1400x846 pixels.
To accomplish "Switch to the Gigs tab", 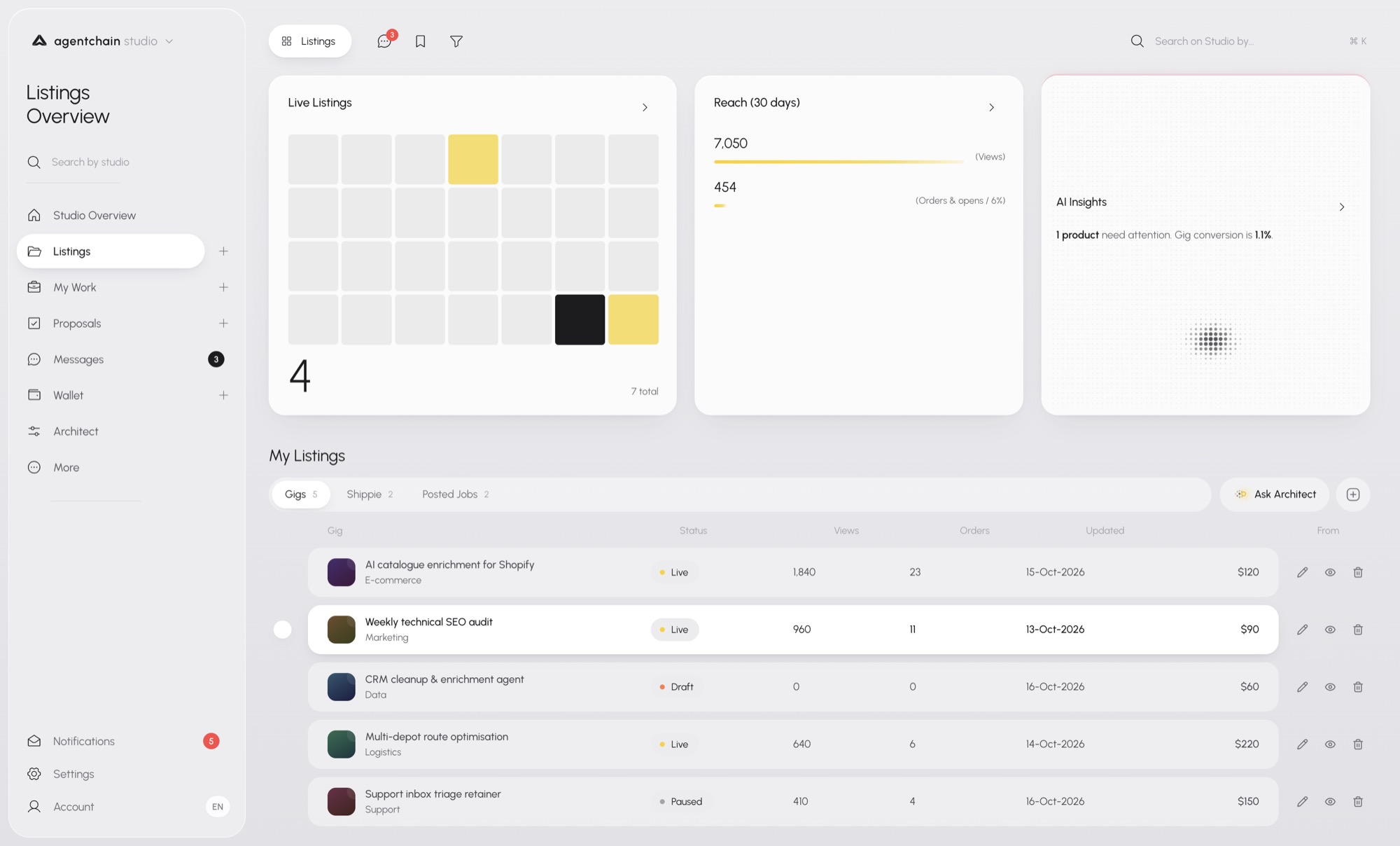I will coord(300,494).
